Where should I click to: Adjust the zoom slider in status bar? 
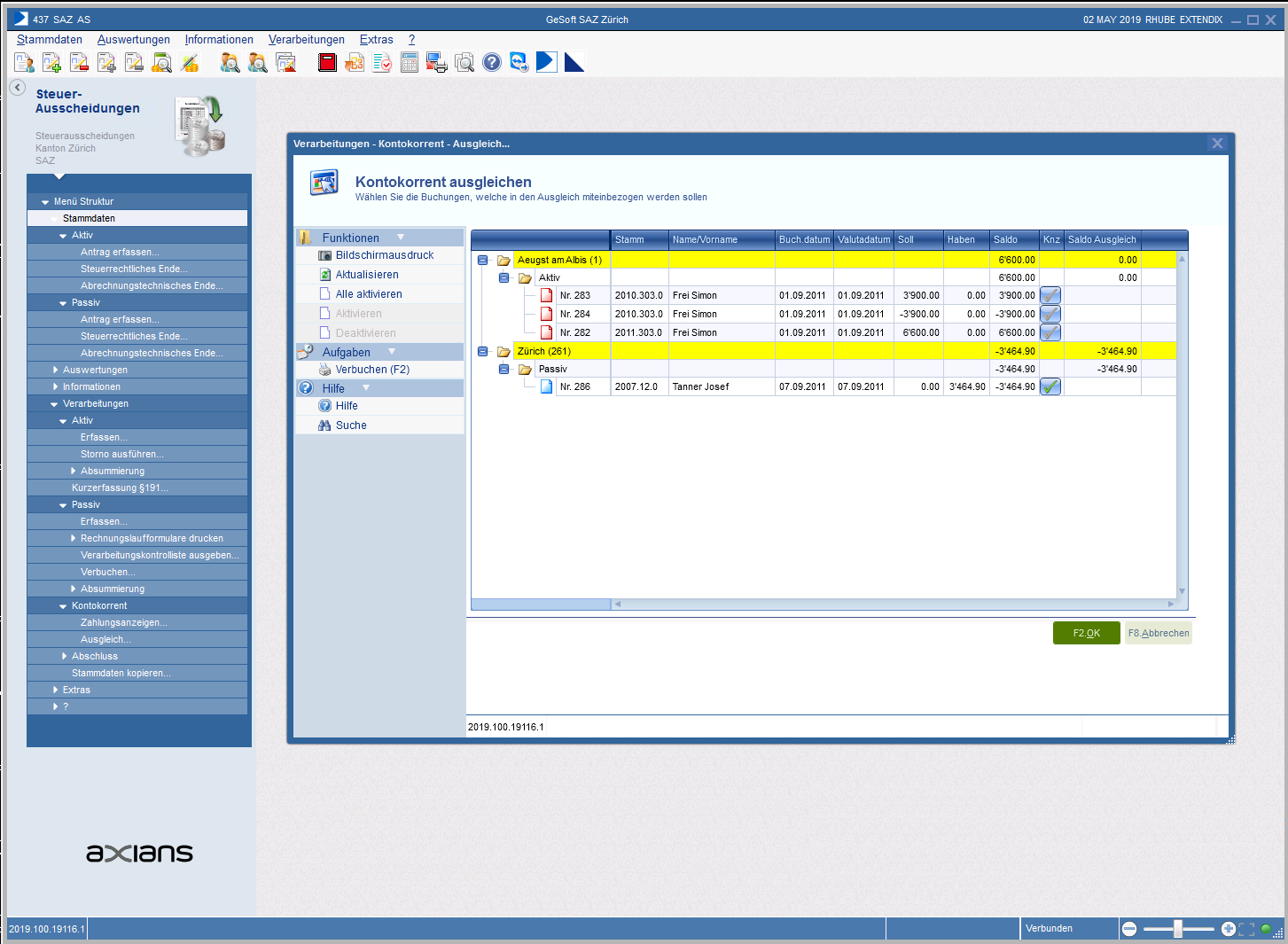point(1178,929)
